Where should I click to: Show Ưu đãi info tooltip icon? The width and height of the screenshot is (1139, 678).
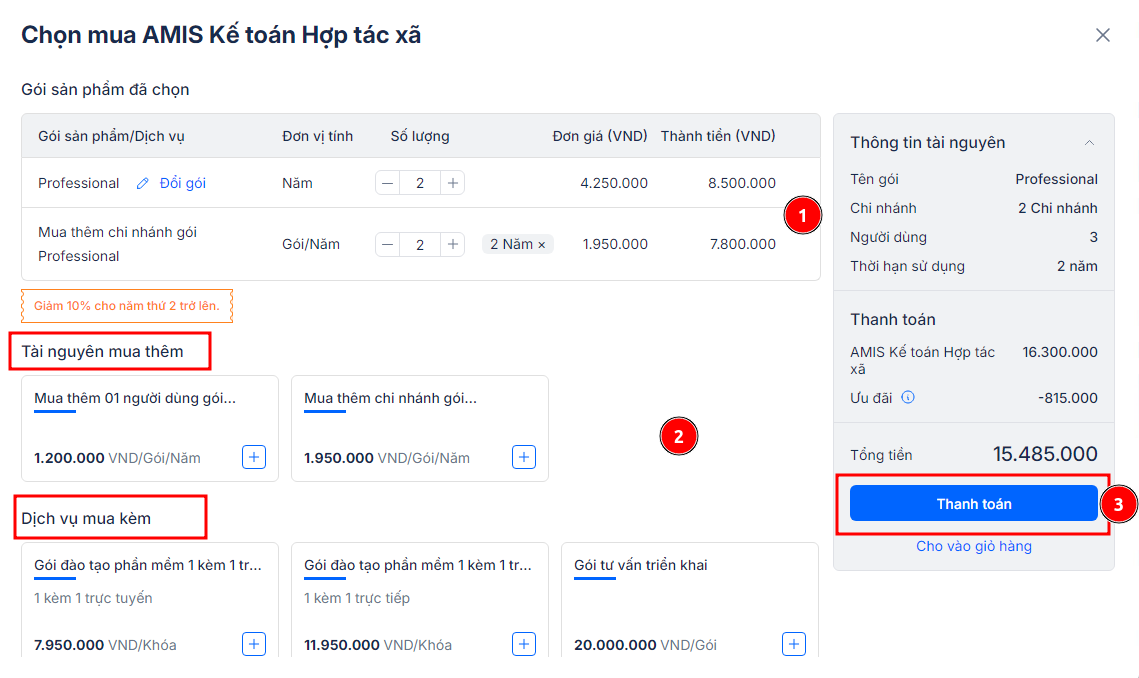pyautogui.click(x=908, y=397)
